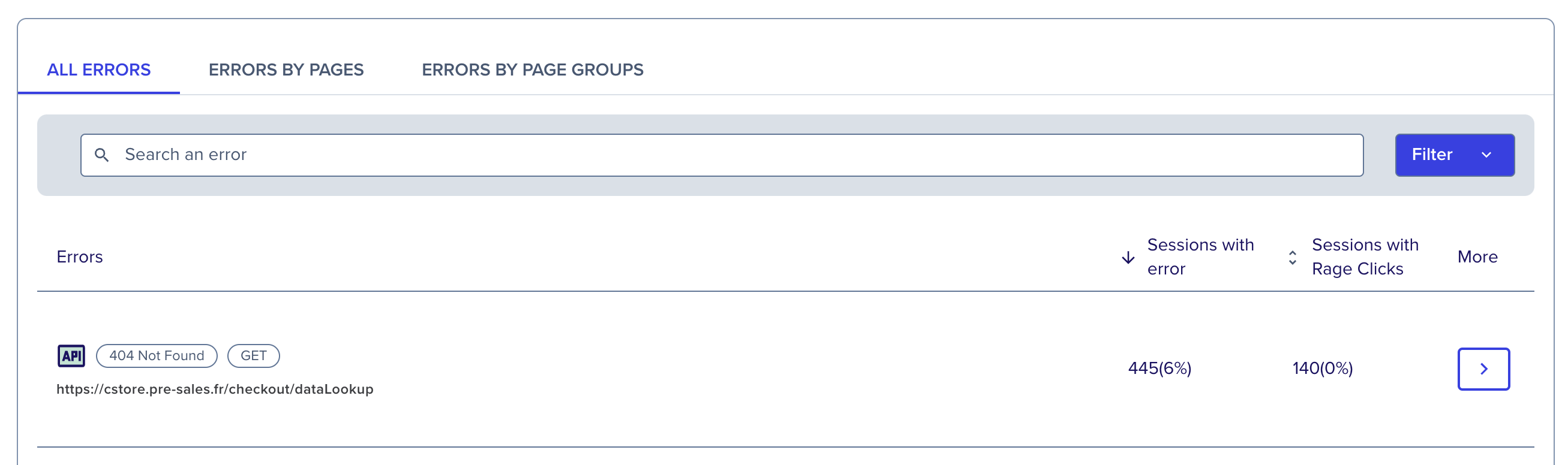
Task: Click the More column header
Action: 1477,257
